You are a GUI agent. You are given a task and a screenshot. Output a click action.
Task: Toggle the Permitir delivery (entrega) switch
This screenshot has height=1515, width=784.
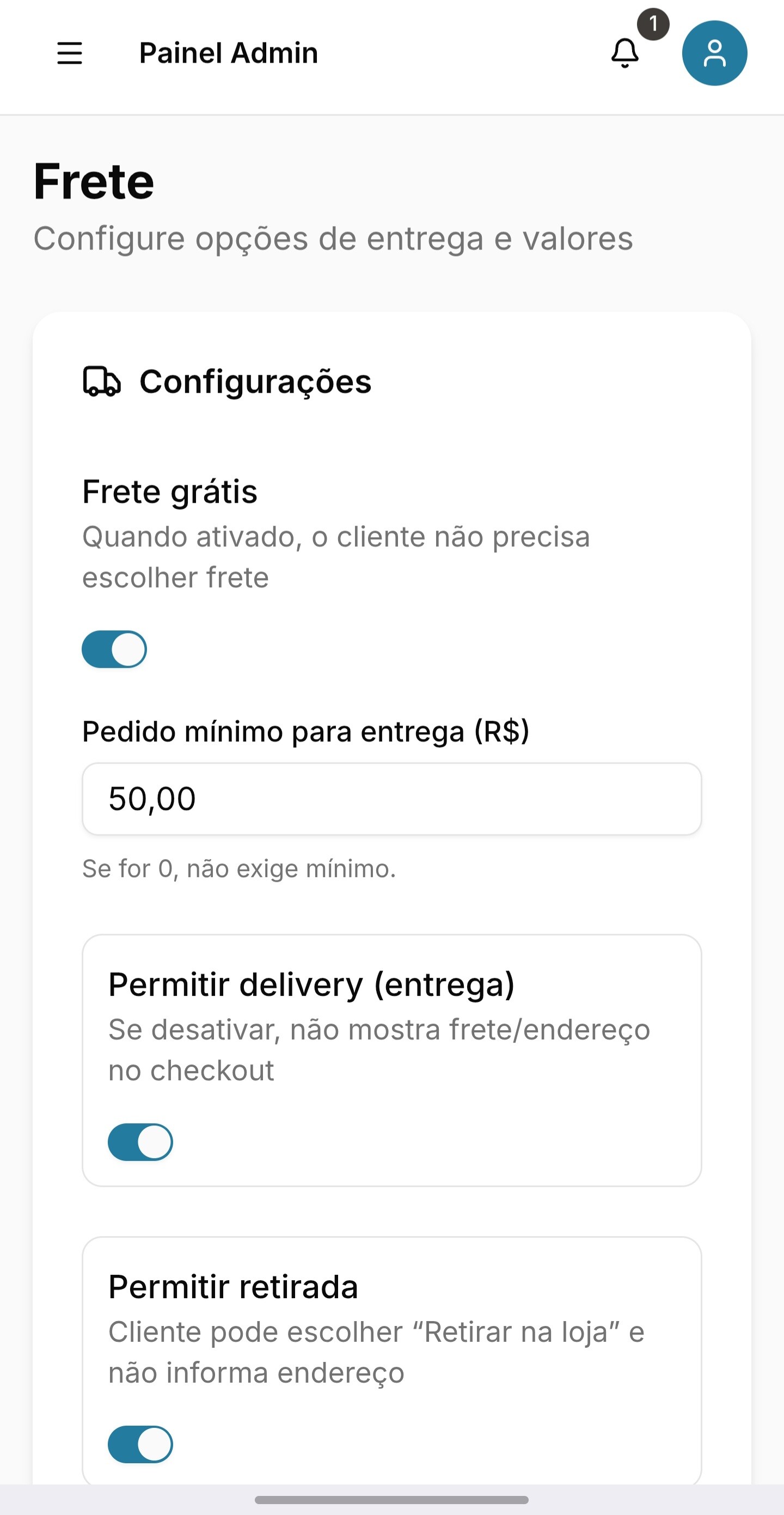[x=140, y=1142]
